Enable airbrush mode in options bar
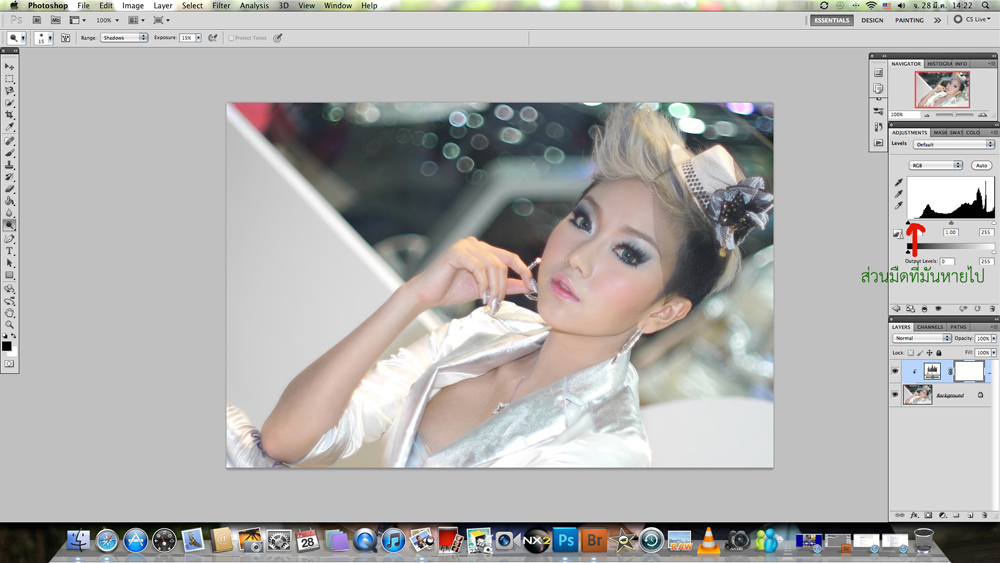 [x=213, y=38]
